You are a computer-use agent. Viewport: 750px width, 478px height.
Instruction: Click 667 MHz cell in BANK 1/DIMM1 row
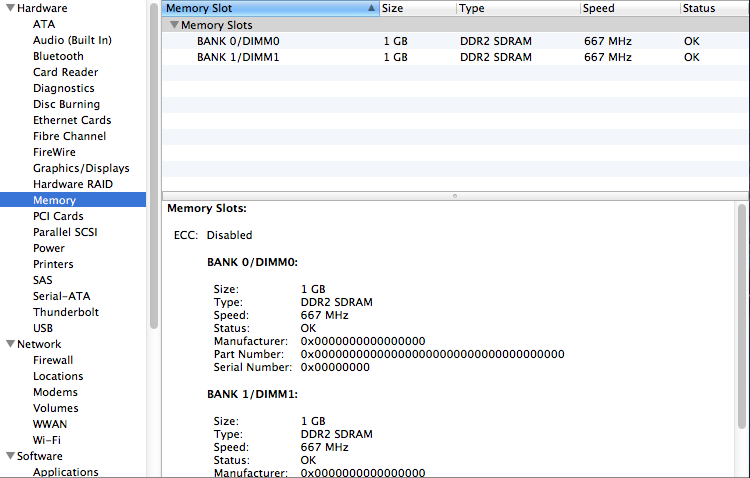point(607,57)
